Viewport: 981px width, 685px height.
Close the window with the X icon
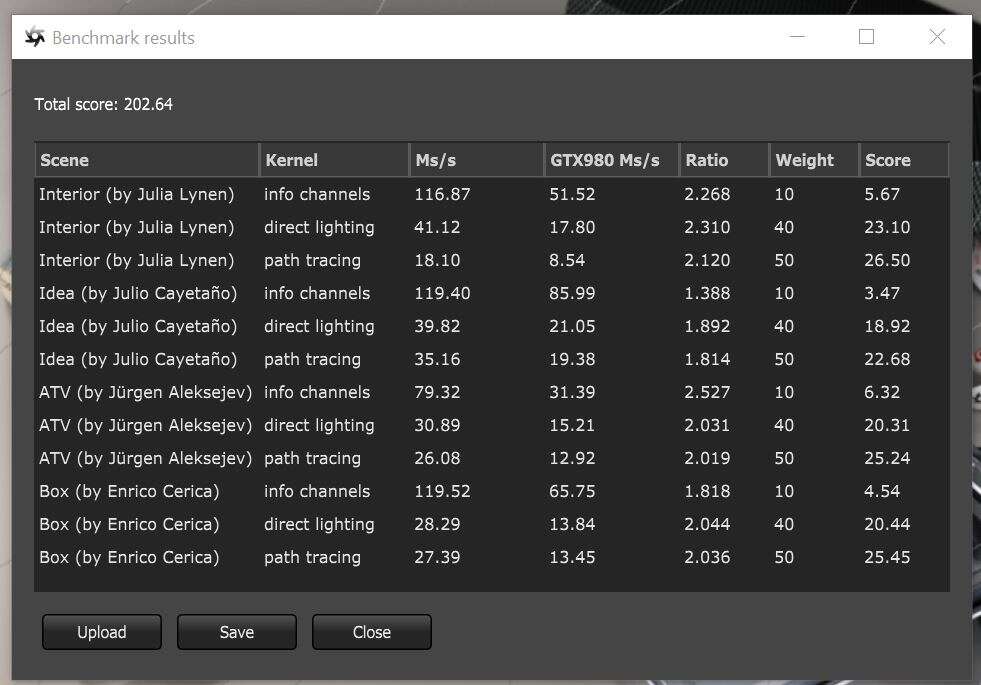coord(937,37)
